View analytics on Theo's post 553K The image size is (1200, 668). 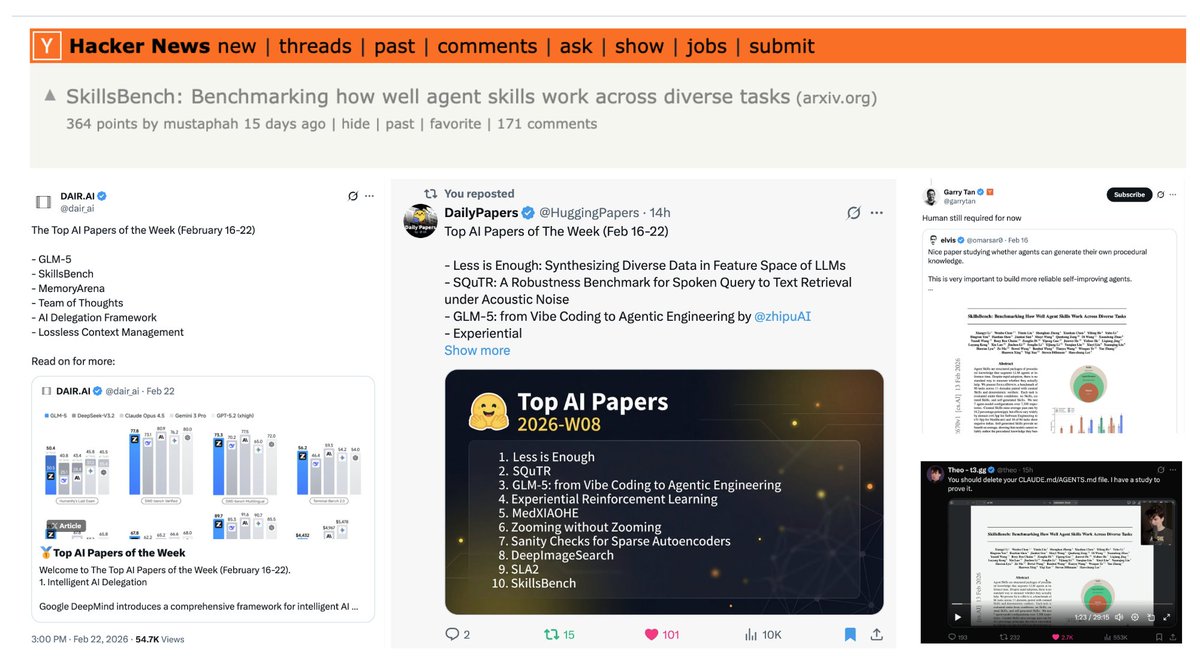tap(1115, 637)
